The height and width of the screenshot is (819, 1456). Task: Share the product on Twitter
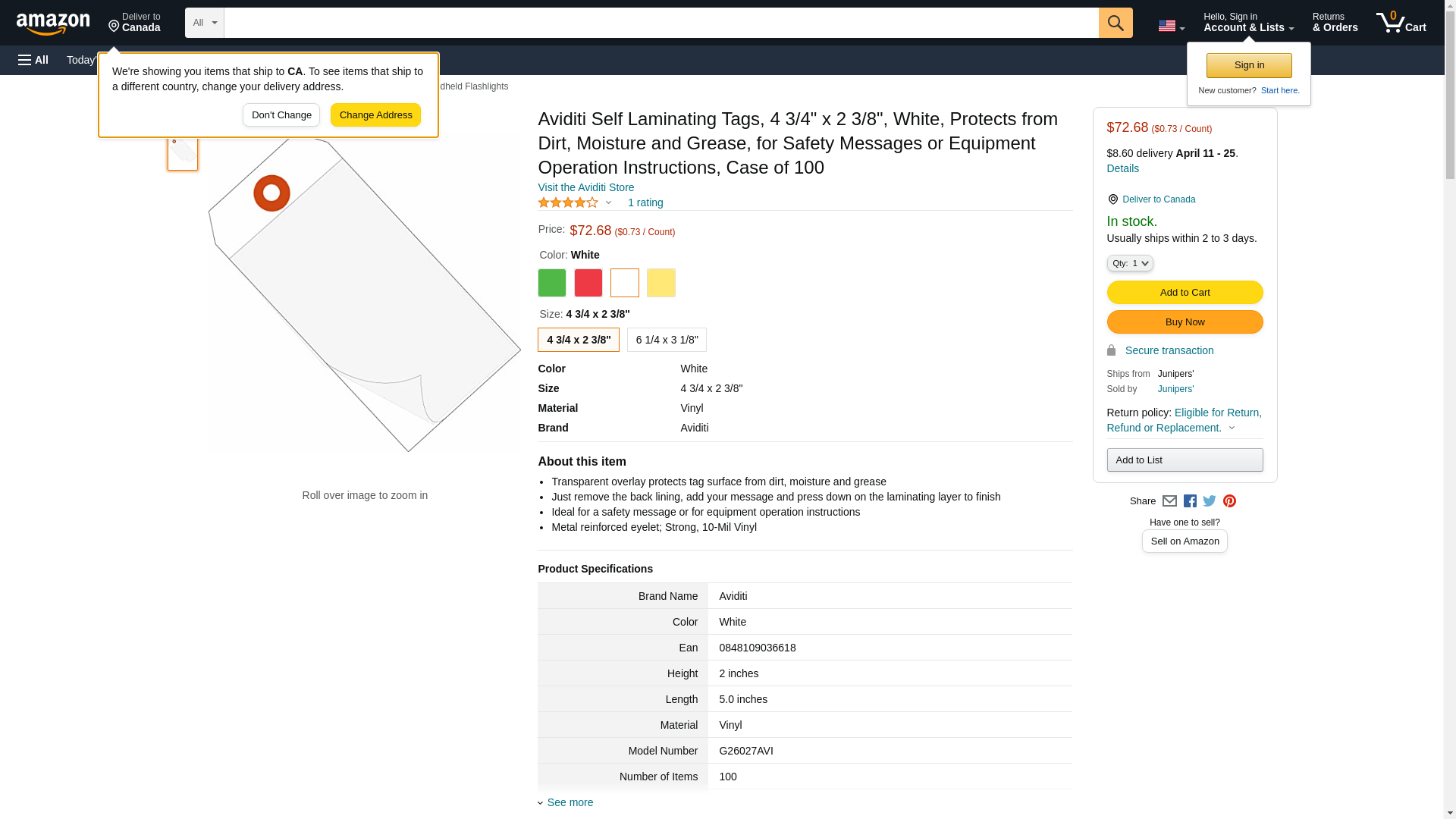[x=1210, y=501]
